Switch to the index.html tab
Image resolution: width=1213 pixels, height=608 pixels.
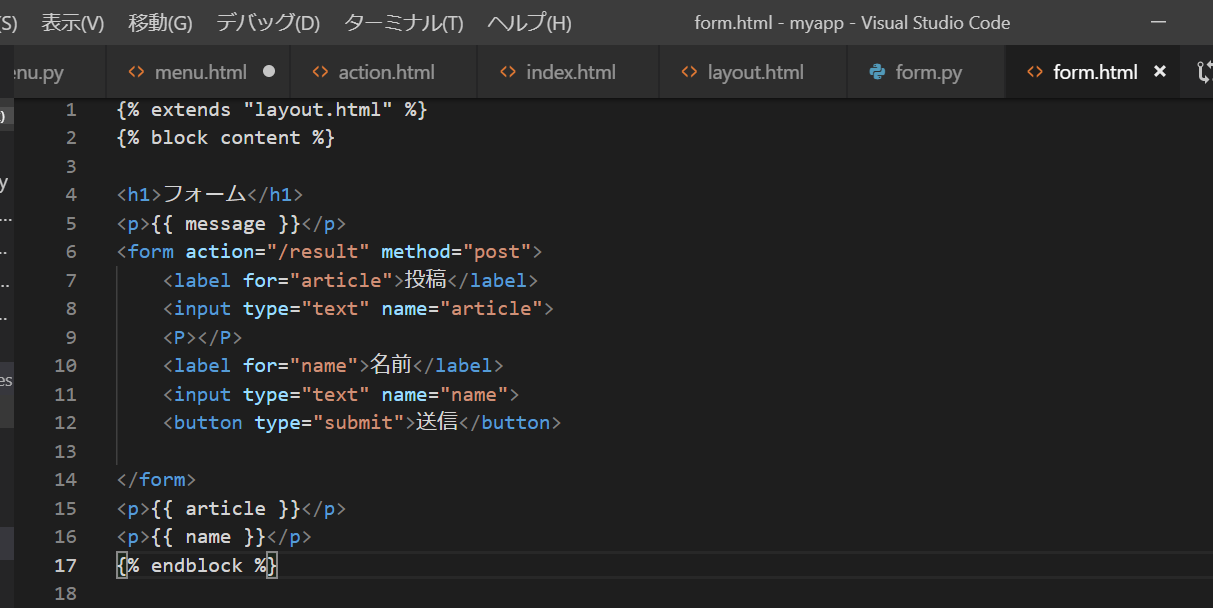pos(568,72)
